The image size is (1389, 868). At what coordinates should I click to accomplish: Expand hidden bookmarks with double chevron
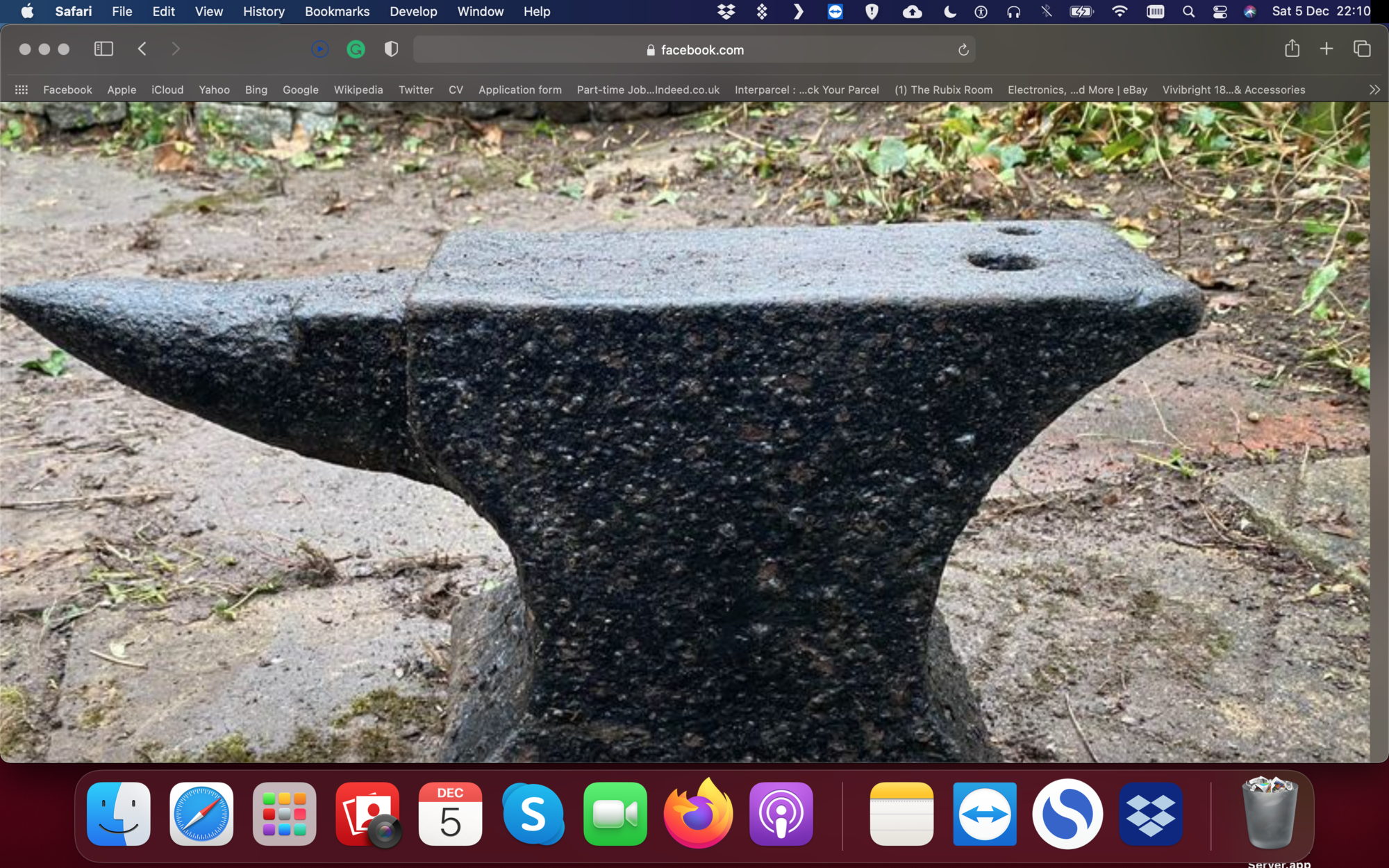click(x=1374, y=90)
